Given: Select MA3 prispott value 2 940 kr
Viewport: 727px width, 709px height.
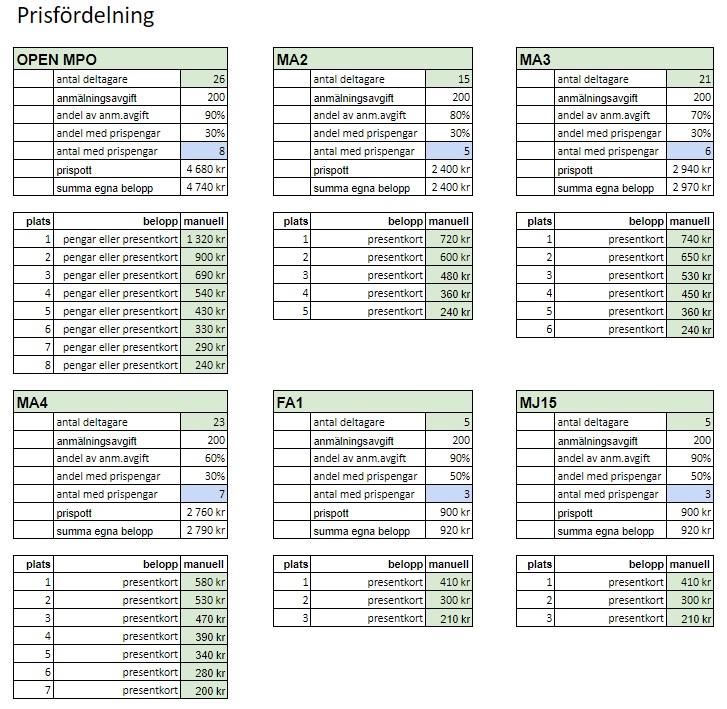Looking at the screenshot, I should pyautogui.click(x=690, y=169).
